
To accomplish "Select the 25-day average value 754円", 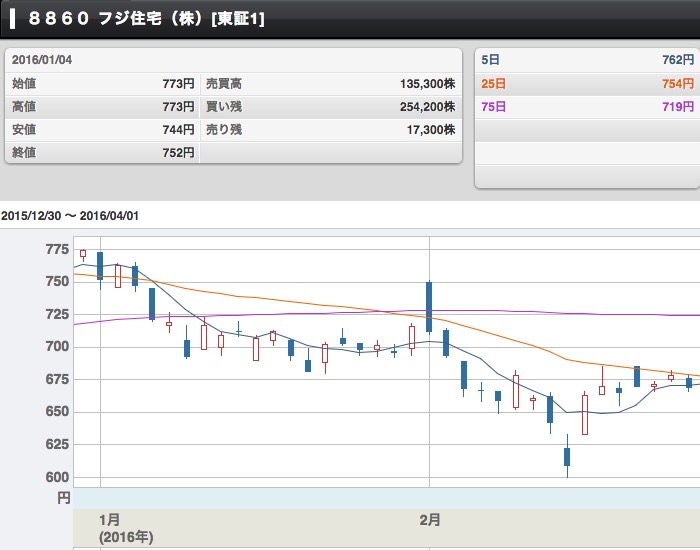I will [678, 83].
